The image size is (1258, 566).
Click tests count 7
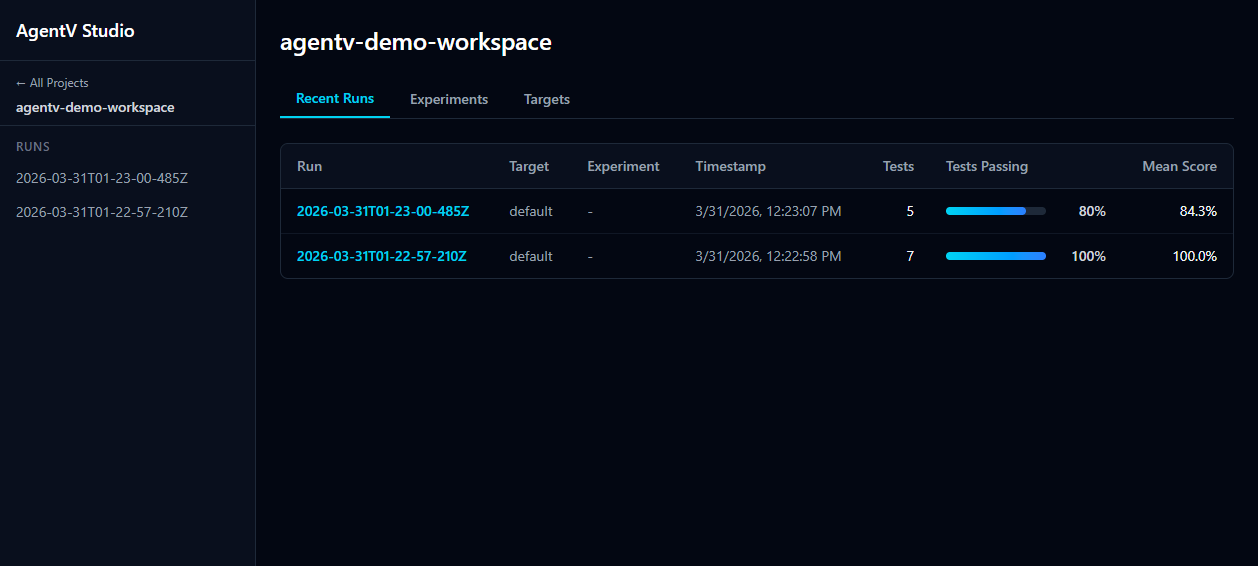tap(910, 256)
